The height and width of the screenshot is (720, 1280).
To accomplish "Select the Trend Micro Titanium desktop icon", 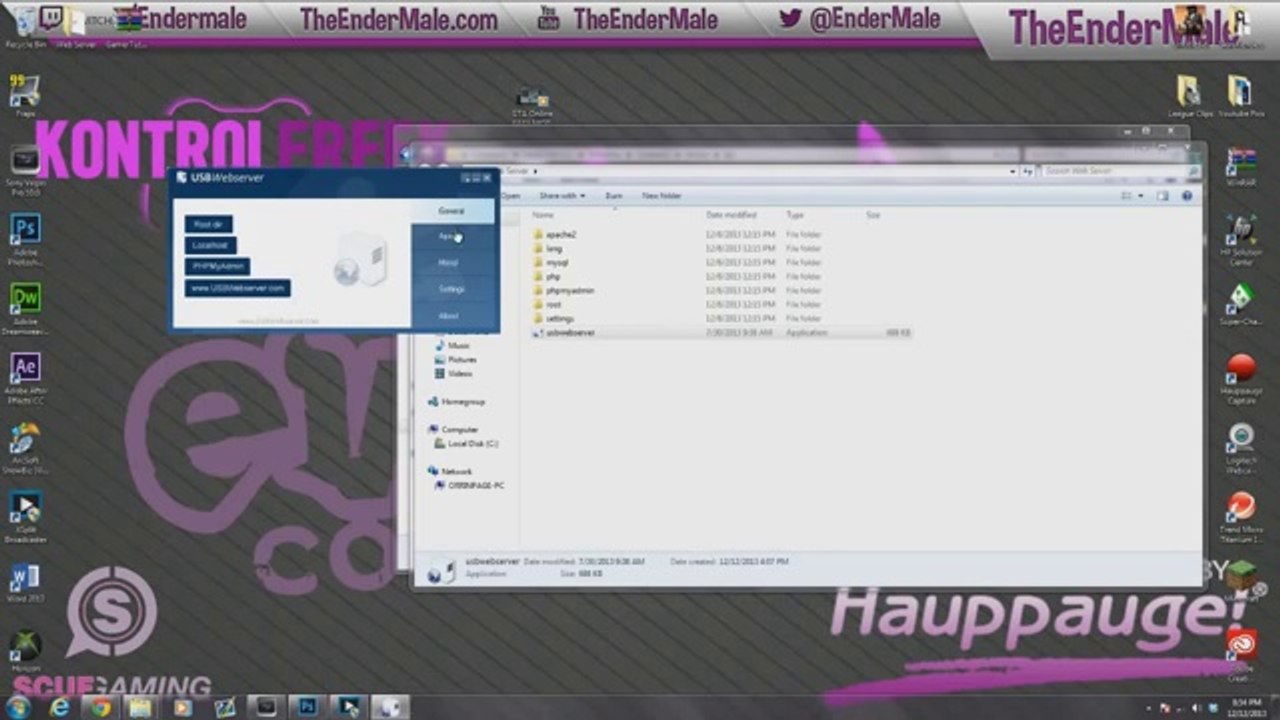I will 1241,518.
